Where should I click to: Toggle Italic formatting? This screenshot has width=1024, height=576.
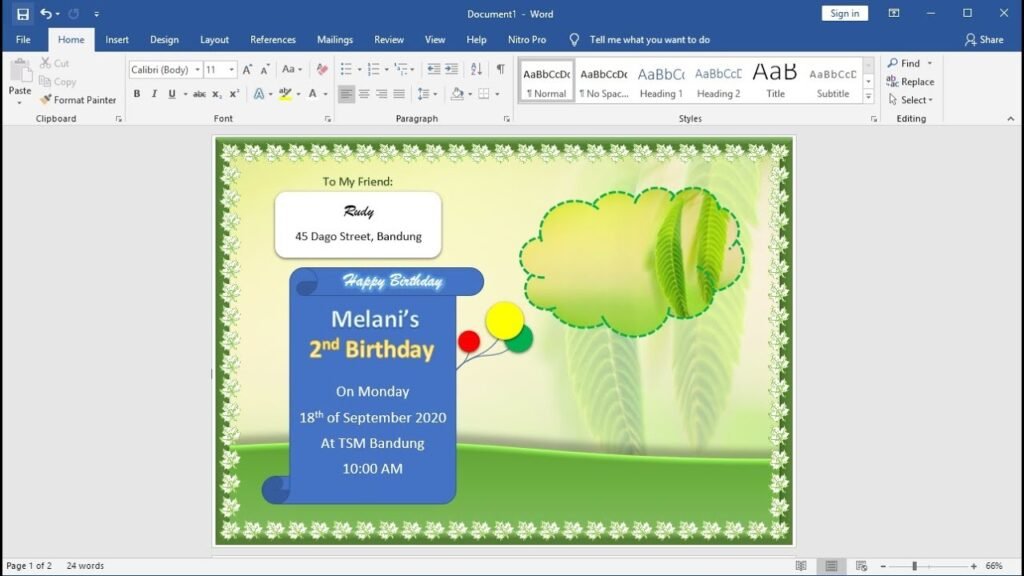154,94
